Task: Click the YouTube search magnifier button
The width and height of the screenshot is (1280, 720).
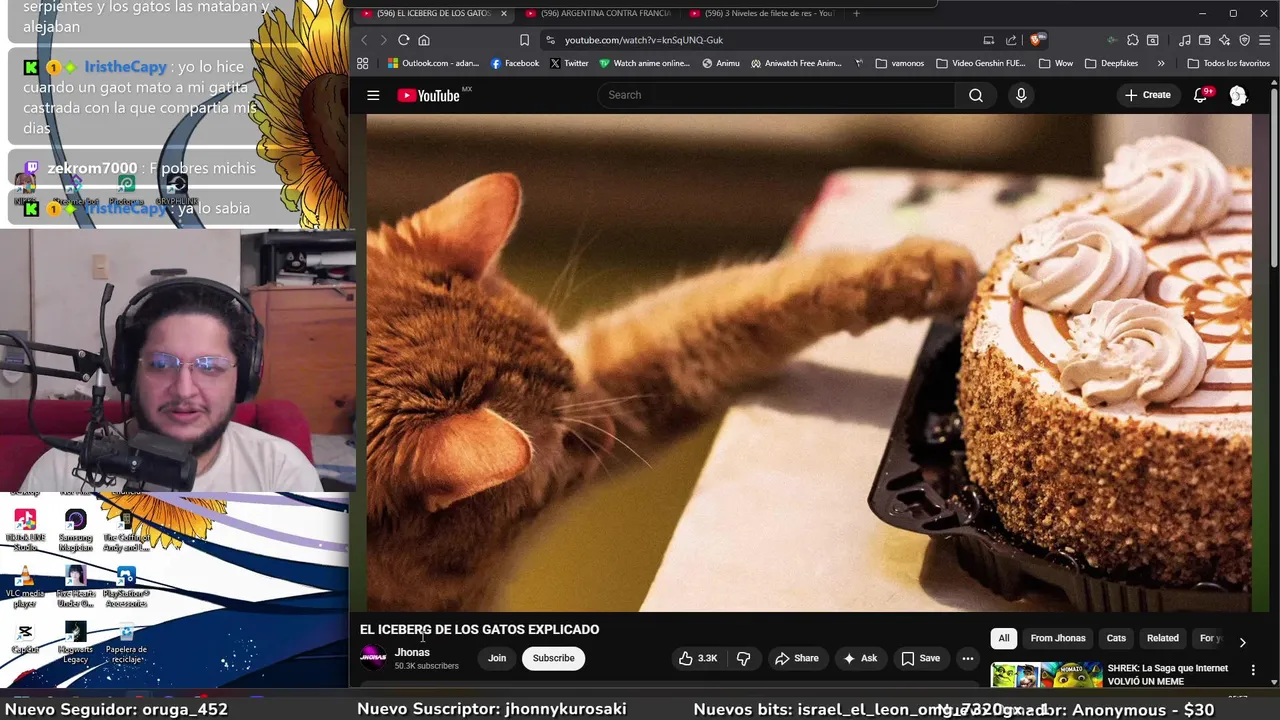Action: [x=975, y=95]
